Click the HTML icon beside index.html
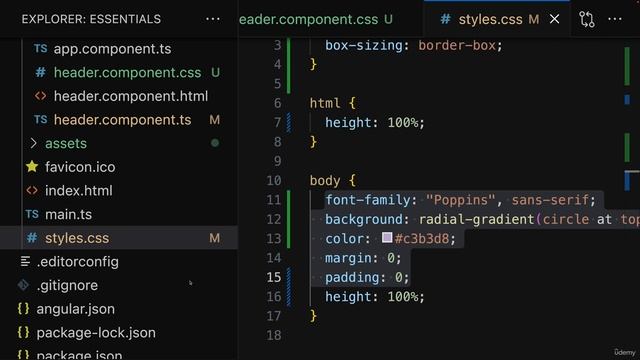The image size is (640, 360). tap(32, 190)
